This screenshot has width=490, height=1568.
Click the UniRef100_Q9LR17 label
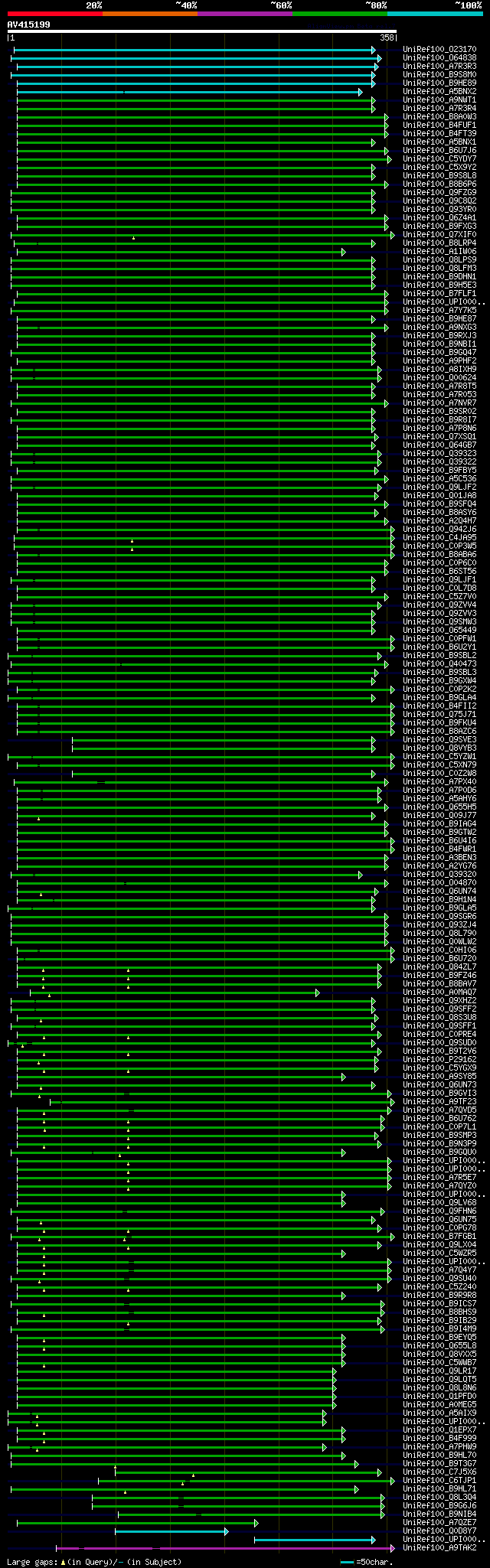click(439, 1371)
